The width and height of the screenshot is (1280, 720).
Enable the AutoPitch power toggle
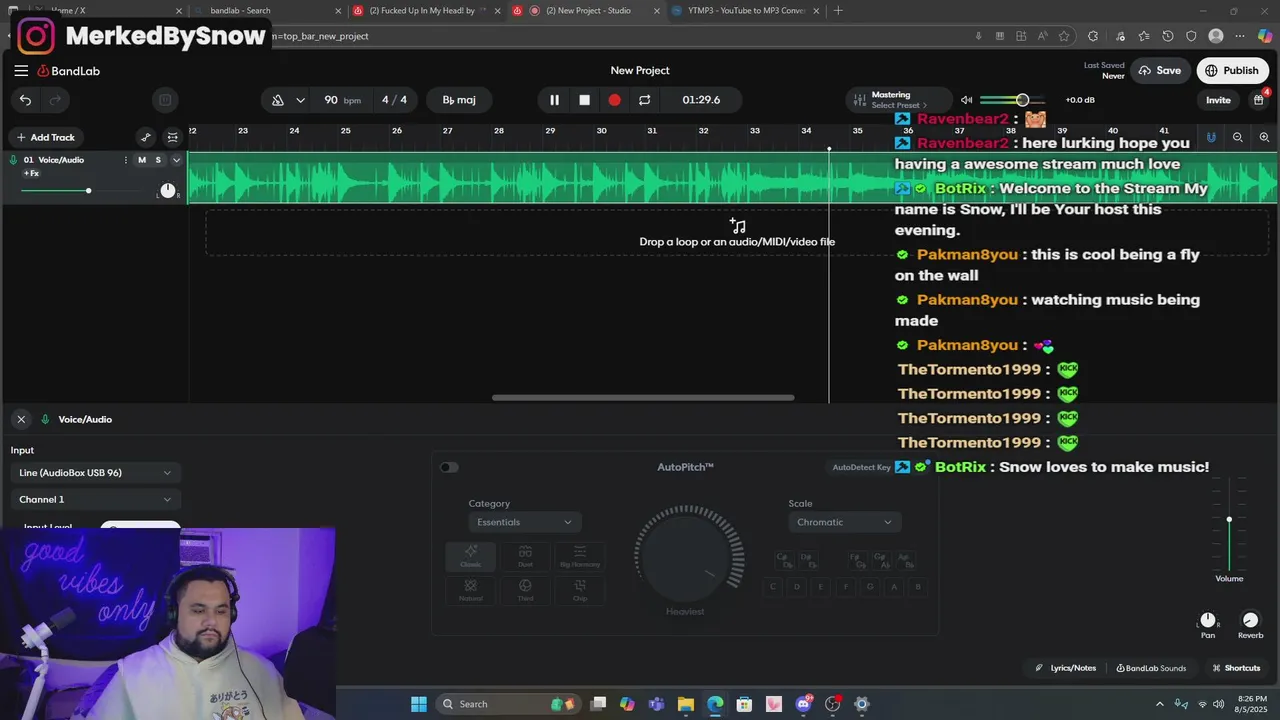click(x=449, y=467)
